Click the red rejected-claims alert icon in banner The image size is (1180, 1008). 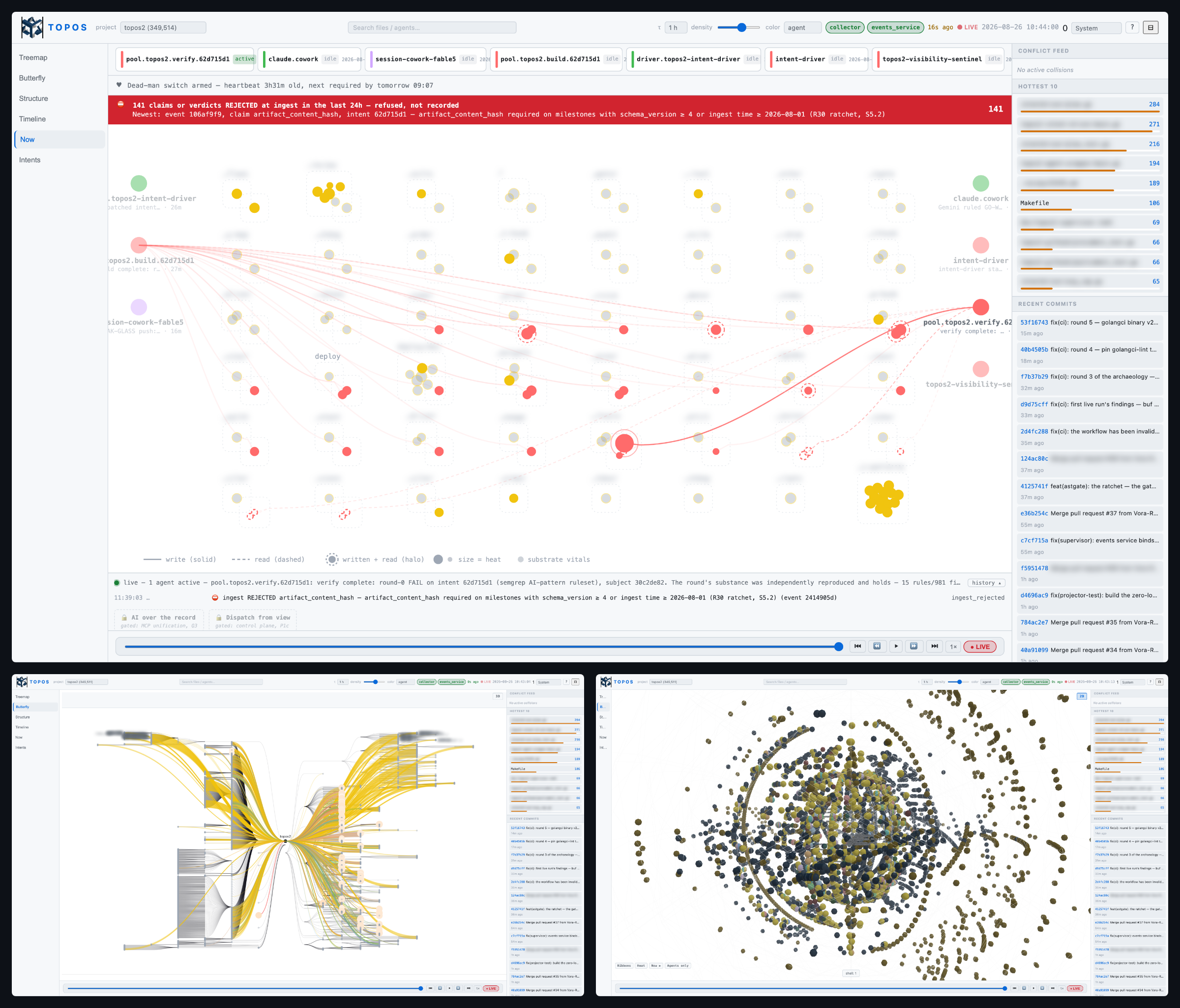[121, 104]
